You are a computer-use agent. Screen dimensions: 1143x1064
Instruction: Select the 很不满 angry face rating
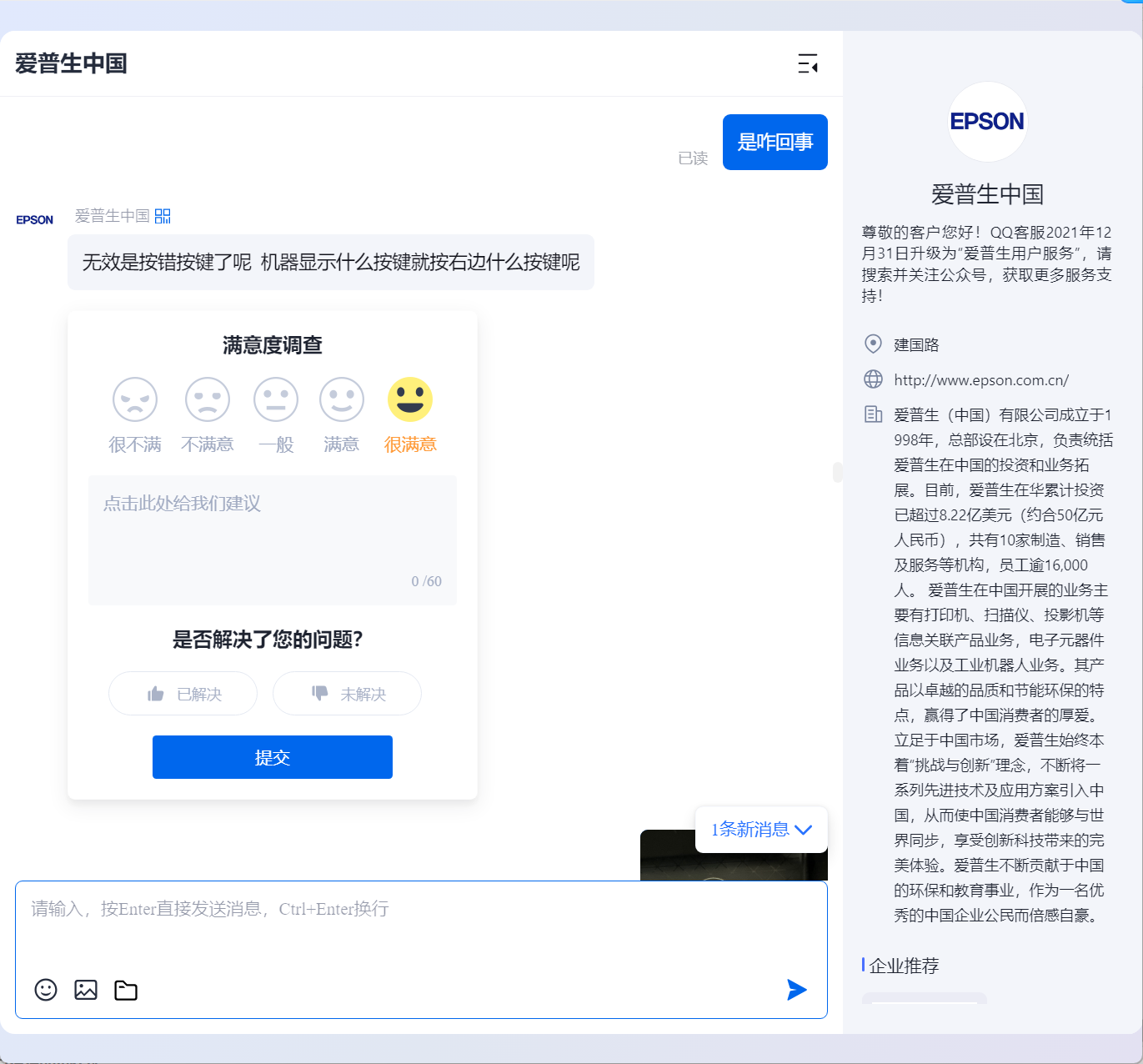tap(135, 399)
